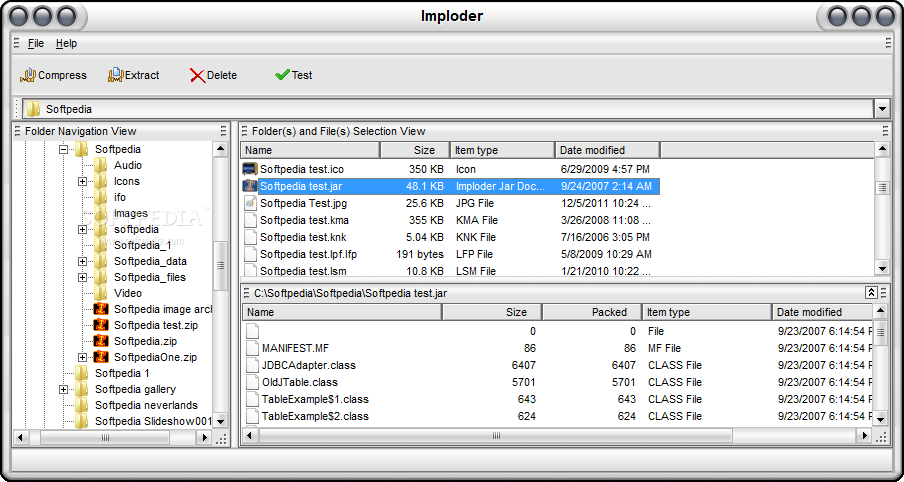
Task: Click the Softpedia neverlands folder icon
Action: 82,405
